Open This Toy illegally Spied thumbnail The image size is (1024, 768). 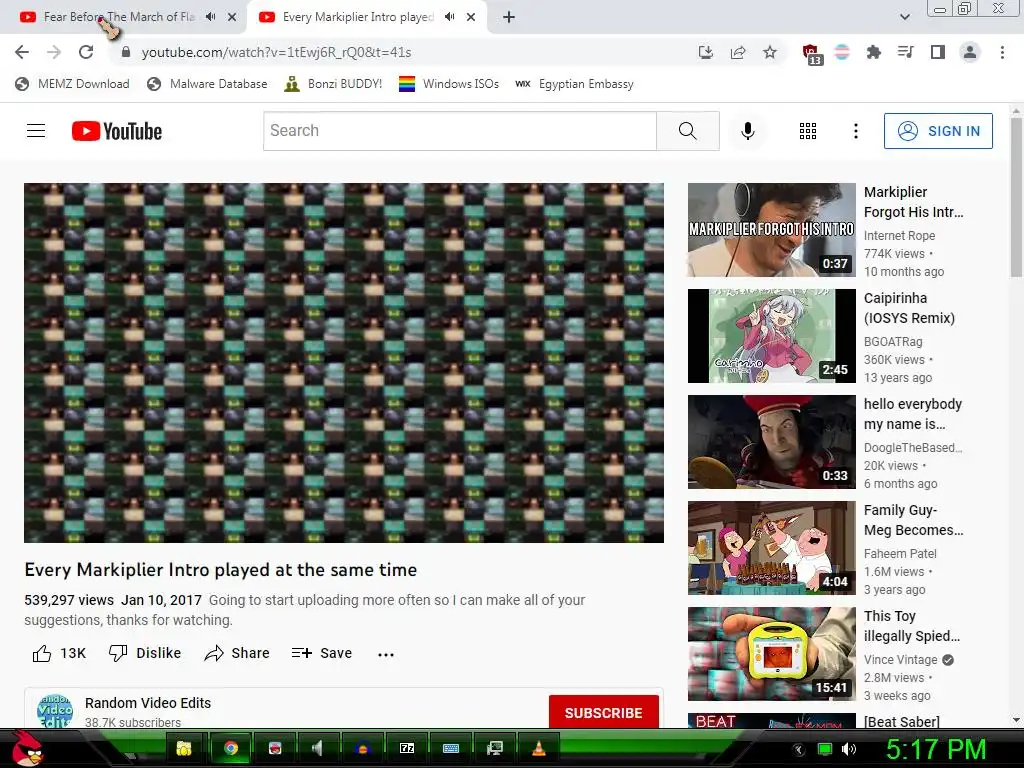[x=771, y=654]
